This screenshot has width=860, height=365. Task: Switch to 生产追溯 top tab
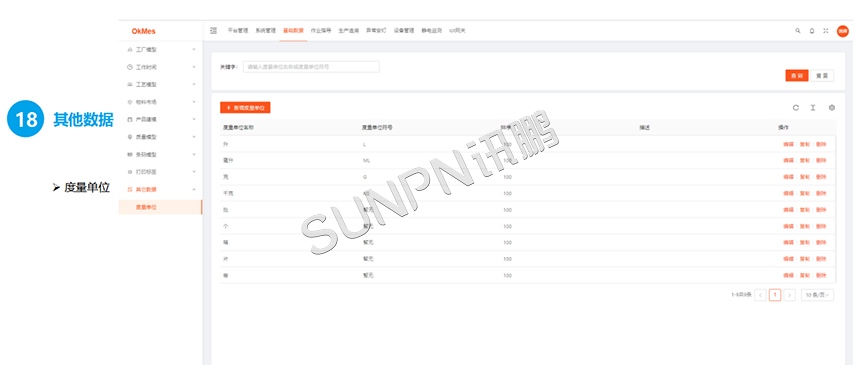(349, 31)
